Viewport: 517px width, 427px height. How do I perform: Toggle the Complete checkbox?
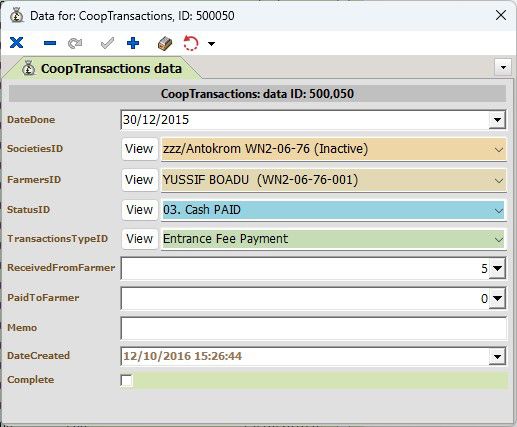(127, 380)
